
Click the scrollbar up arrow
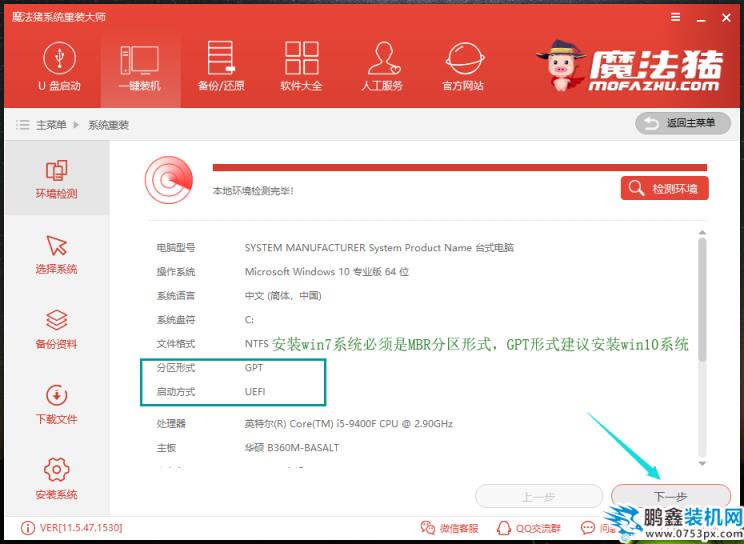coord(702,233)
